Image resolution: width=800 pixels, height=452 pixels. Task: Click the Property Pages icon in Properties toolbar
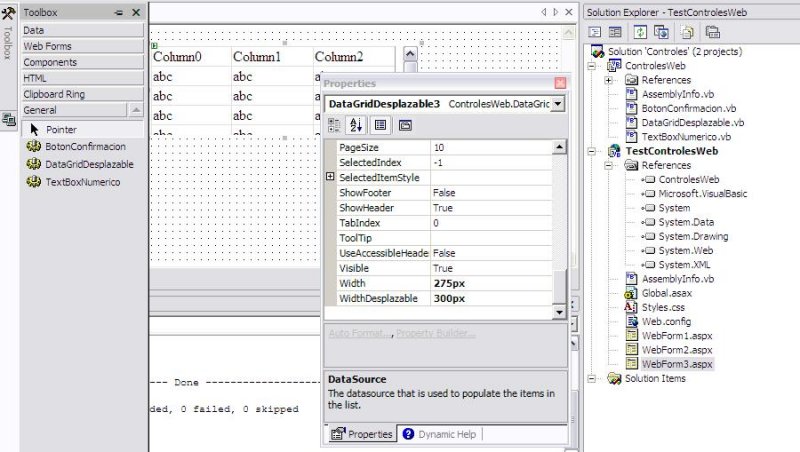coord(405,125)
